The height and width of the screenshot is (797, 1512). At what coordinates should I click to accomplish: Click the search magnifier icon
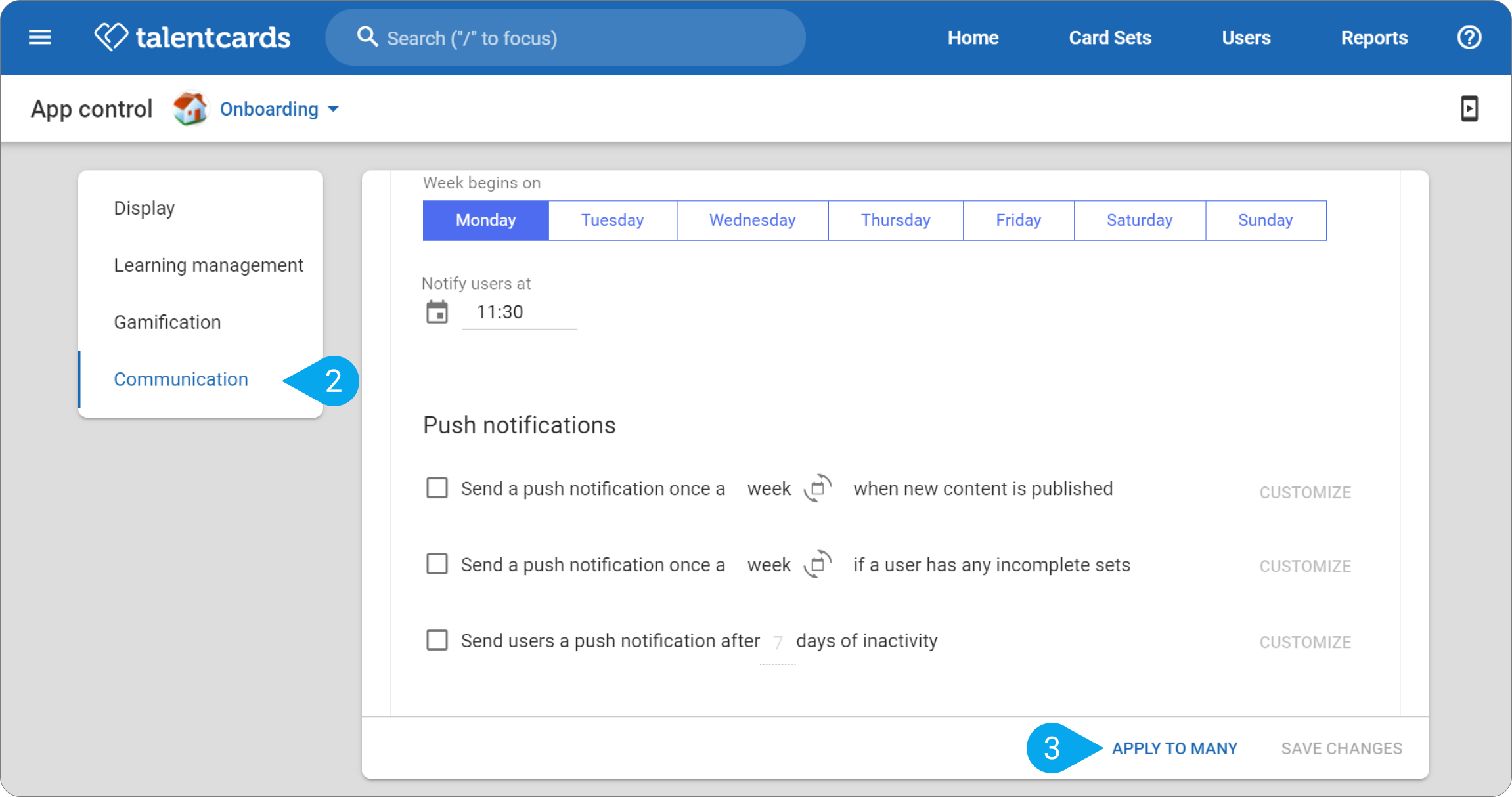(367, 37)
